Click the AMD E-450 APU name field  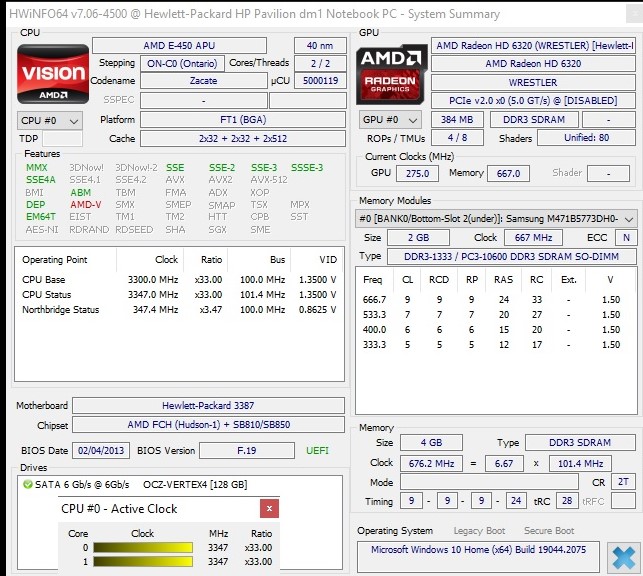[179, 46]
